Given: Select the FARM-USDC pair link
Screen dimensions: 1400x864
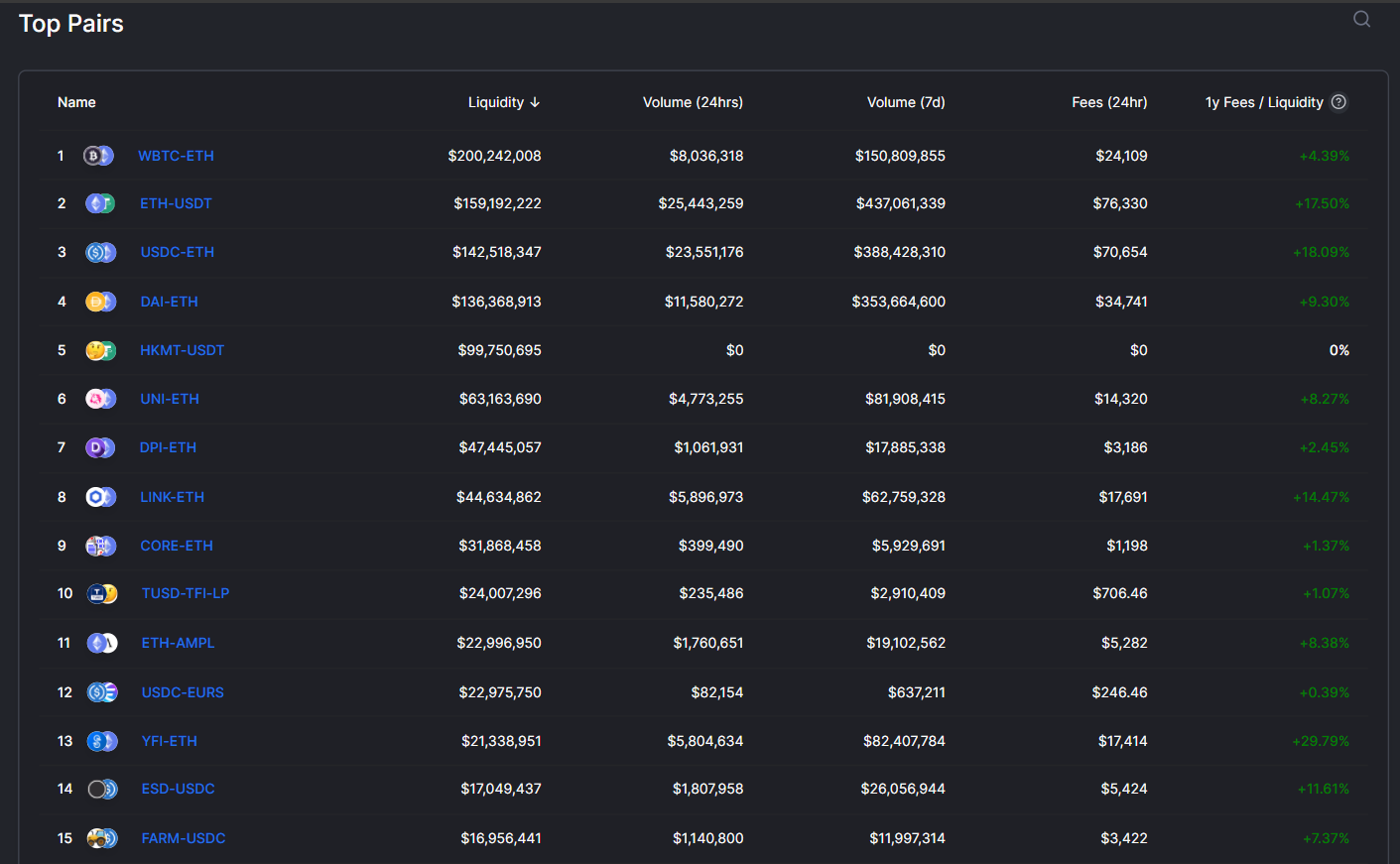Looking at the screenshot, I should coord(184,838).
